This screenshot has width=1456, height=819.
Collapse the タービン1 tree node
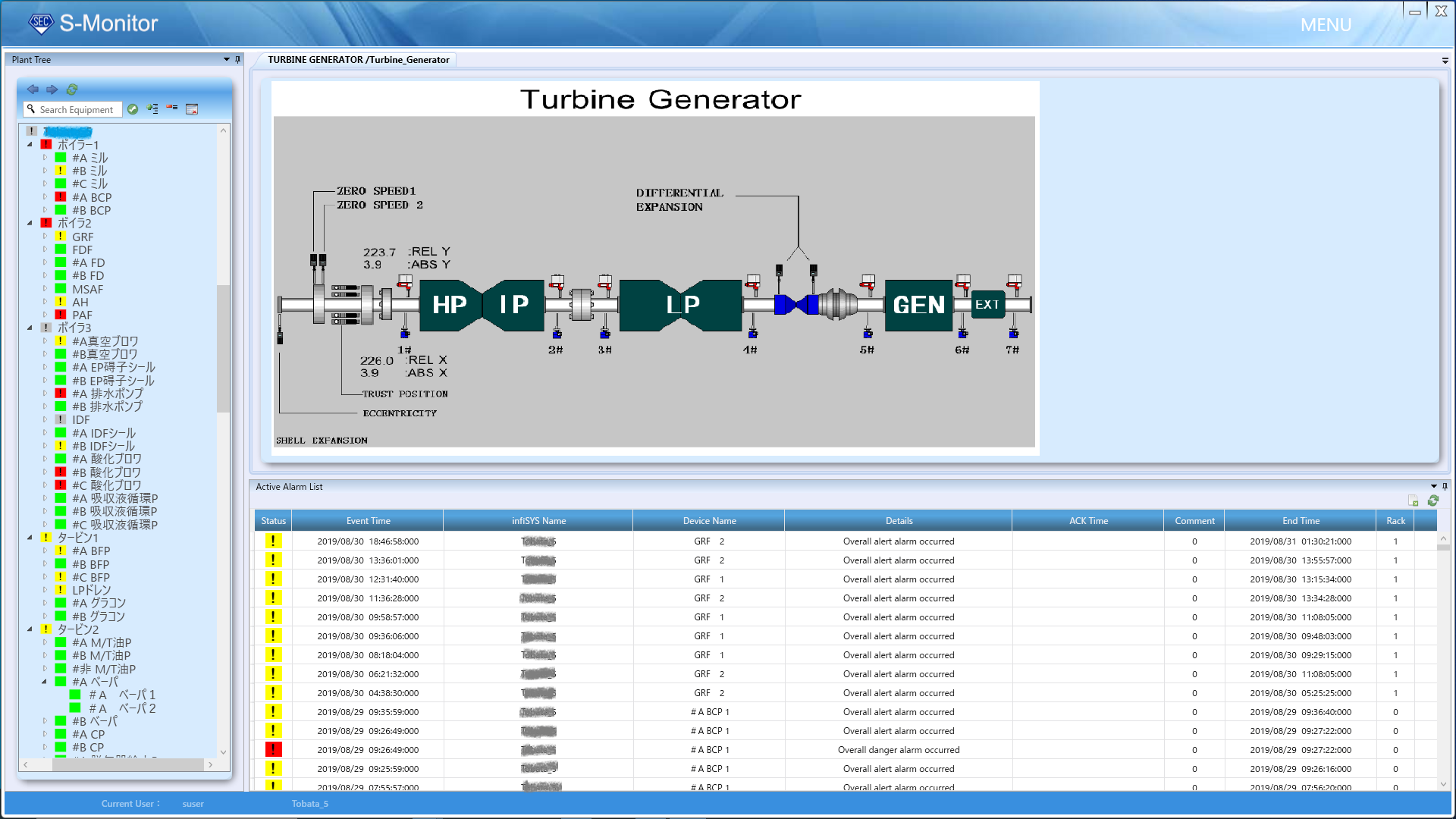[x=30, y=538]
